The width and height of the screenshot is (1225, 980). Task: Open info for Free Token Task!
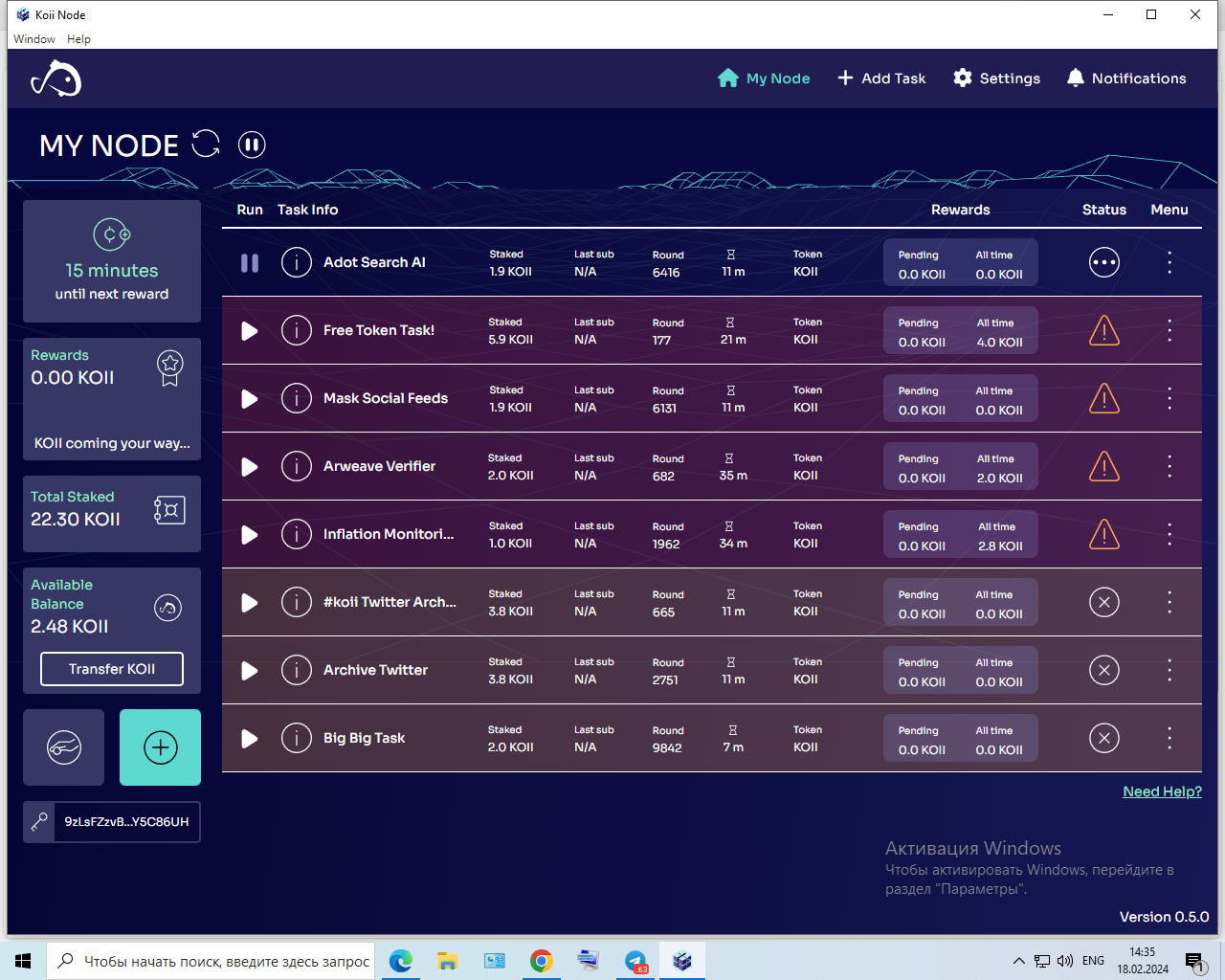[297, 330]
